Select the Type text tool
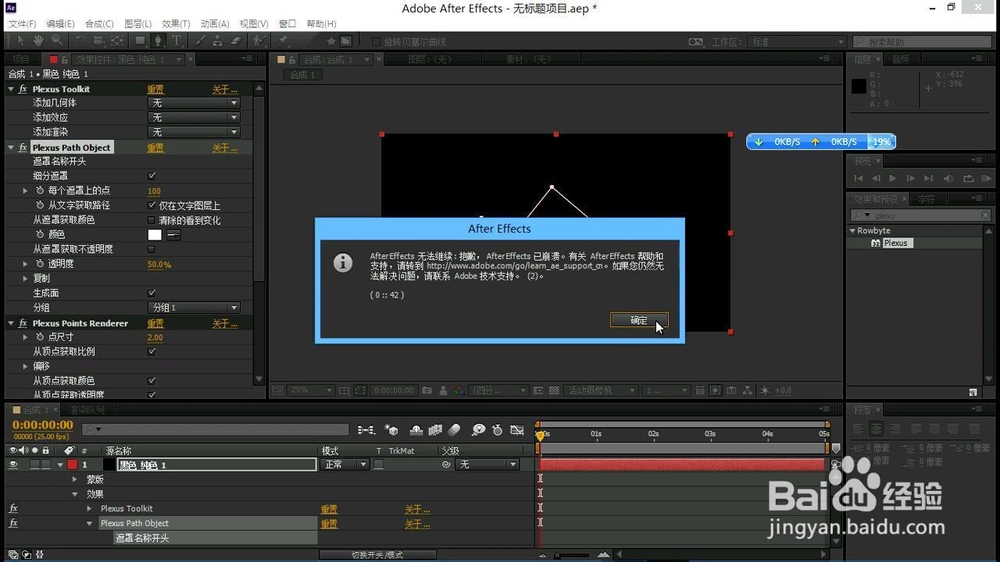The width and height of the screenshot is (1000, 562). tap(177, 41)
